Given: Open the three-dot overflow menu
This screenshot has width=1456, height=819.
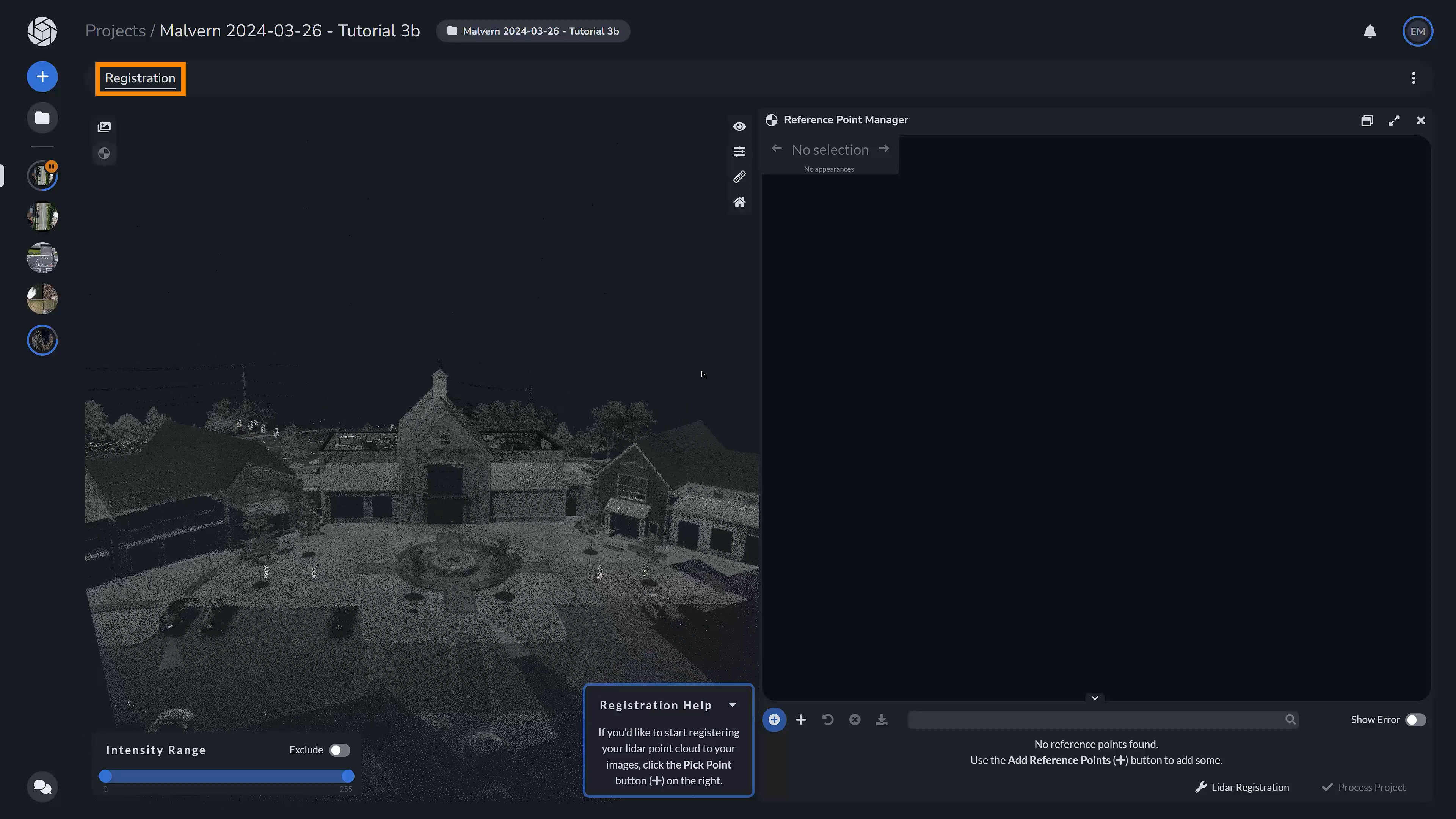Looking at the screenshot, I should click(1414, 78).
